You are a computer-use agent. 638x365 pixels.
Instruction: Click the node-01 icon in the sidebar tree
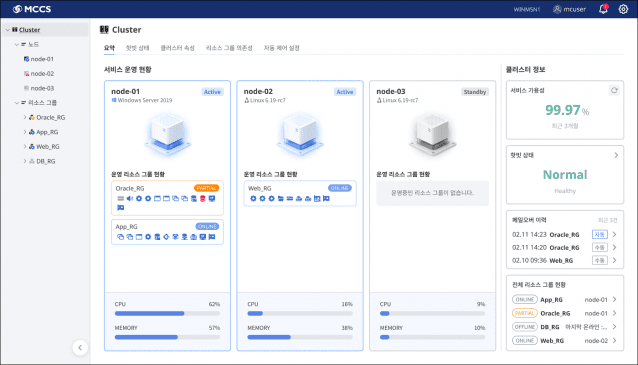pyautogui.click(x=26, y=59)
